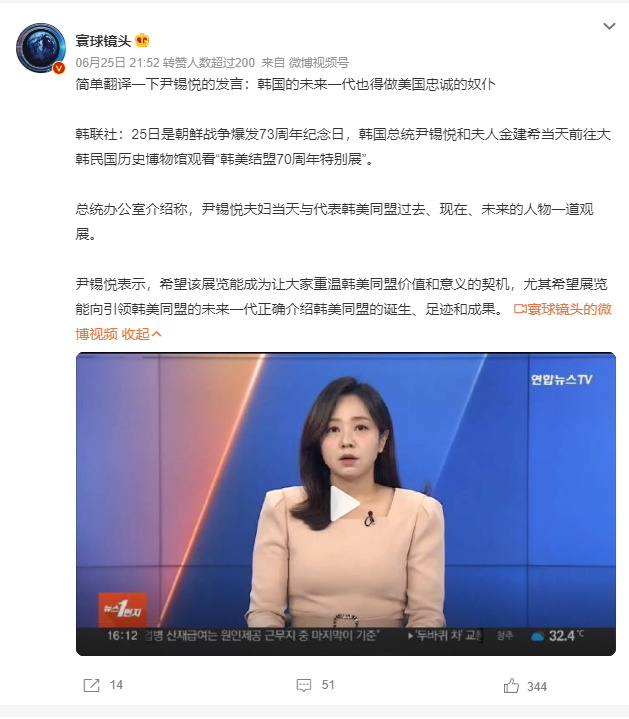This screenshot has width=629, height=719.
Task: Click the crown membership badge icon
Action: click(x=143, y=40)
